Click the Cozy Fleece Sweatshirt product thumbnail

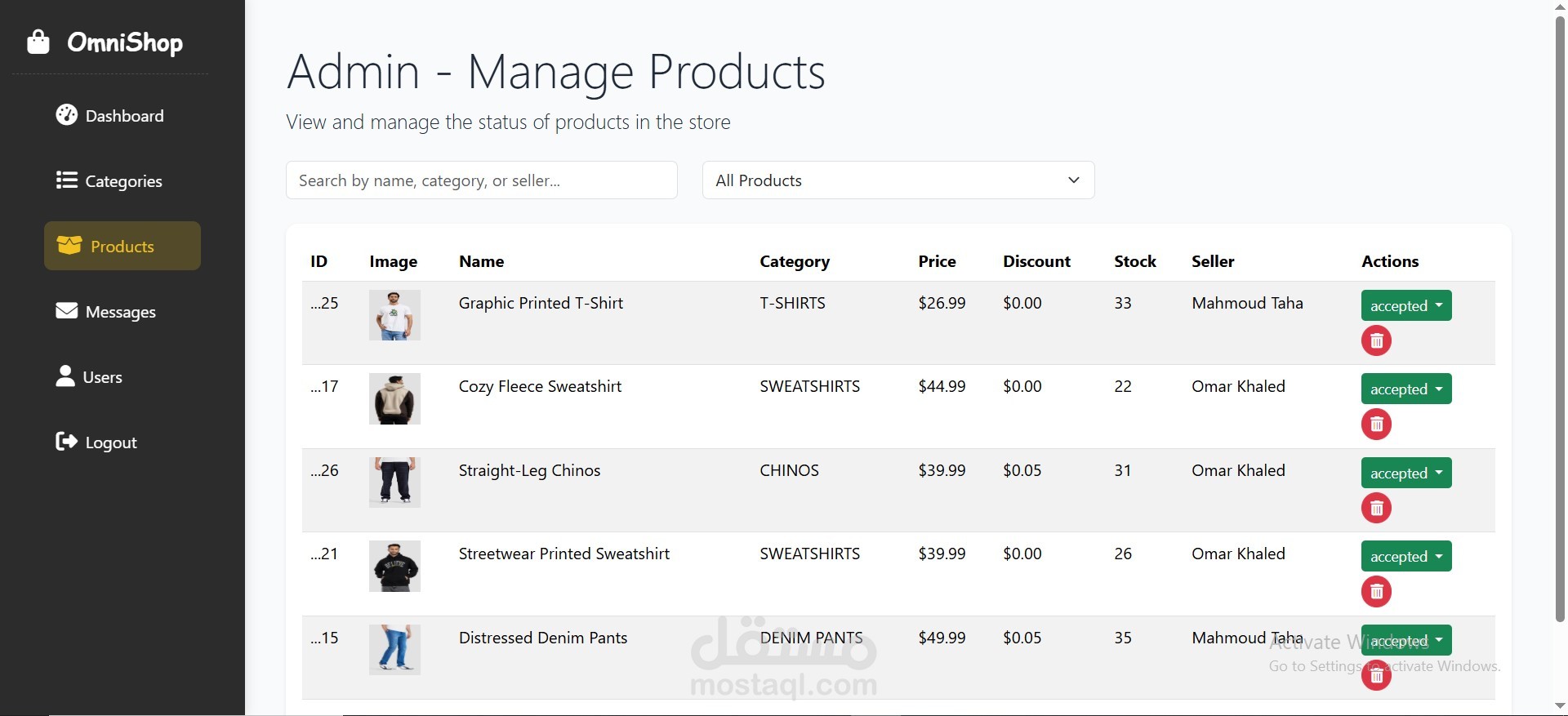click(x=394, y=399)
